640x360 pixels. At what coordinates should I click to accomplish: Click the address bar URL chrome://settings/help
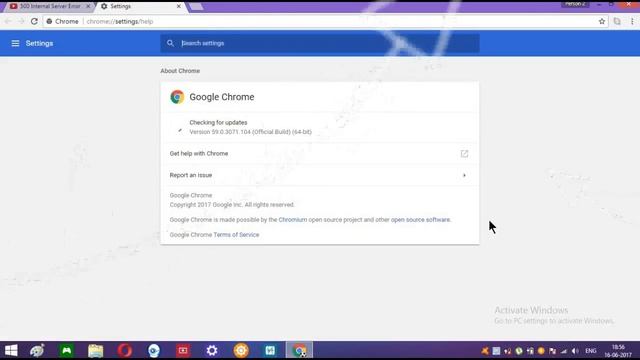[120, 21]
